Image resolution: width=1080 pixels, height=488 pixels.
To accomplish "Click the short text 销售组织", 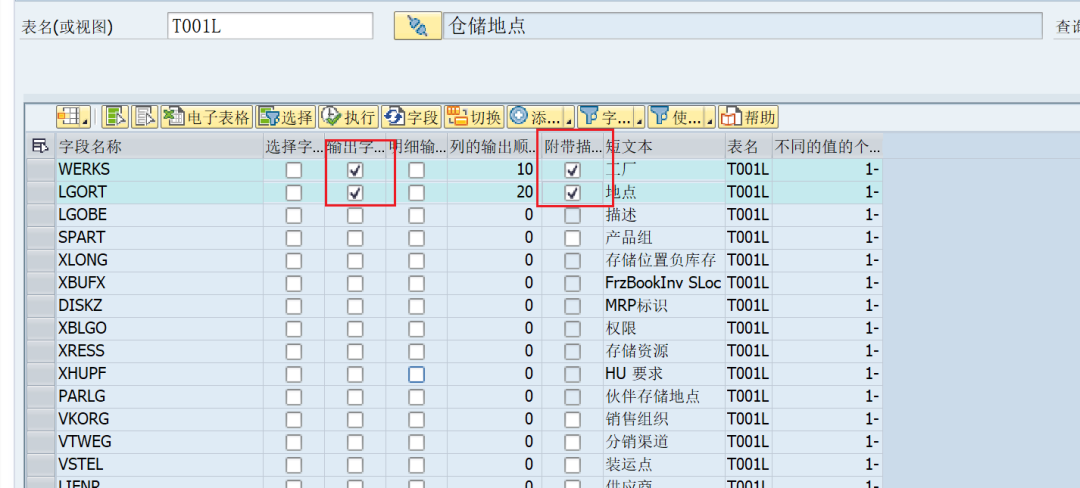I will 636,419.
